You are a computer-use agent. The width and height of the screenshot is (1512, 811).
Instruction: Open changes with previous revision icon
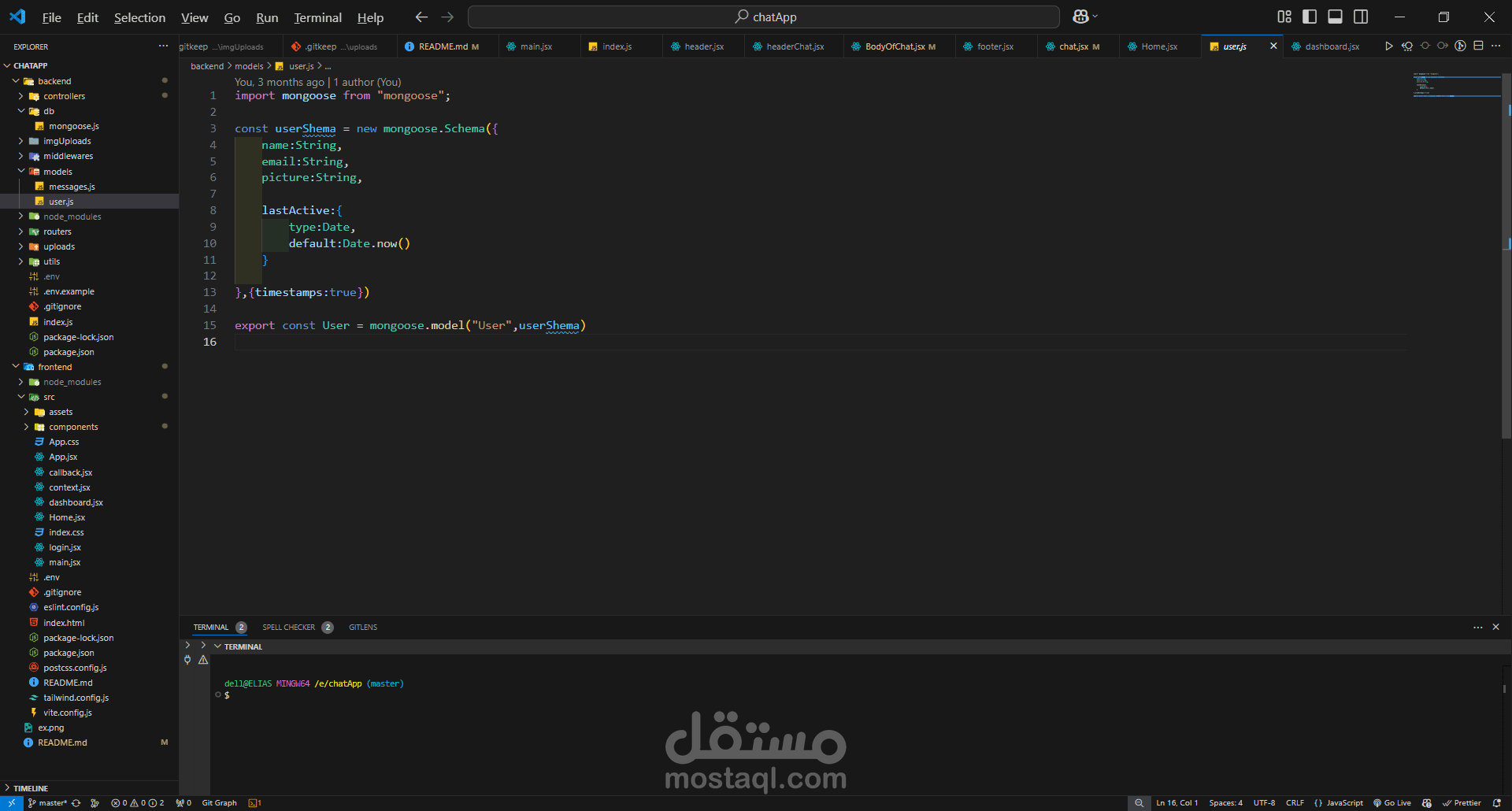(x=1407, y=46)
